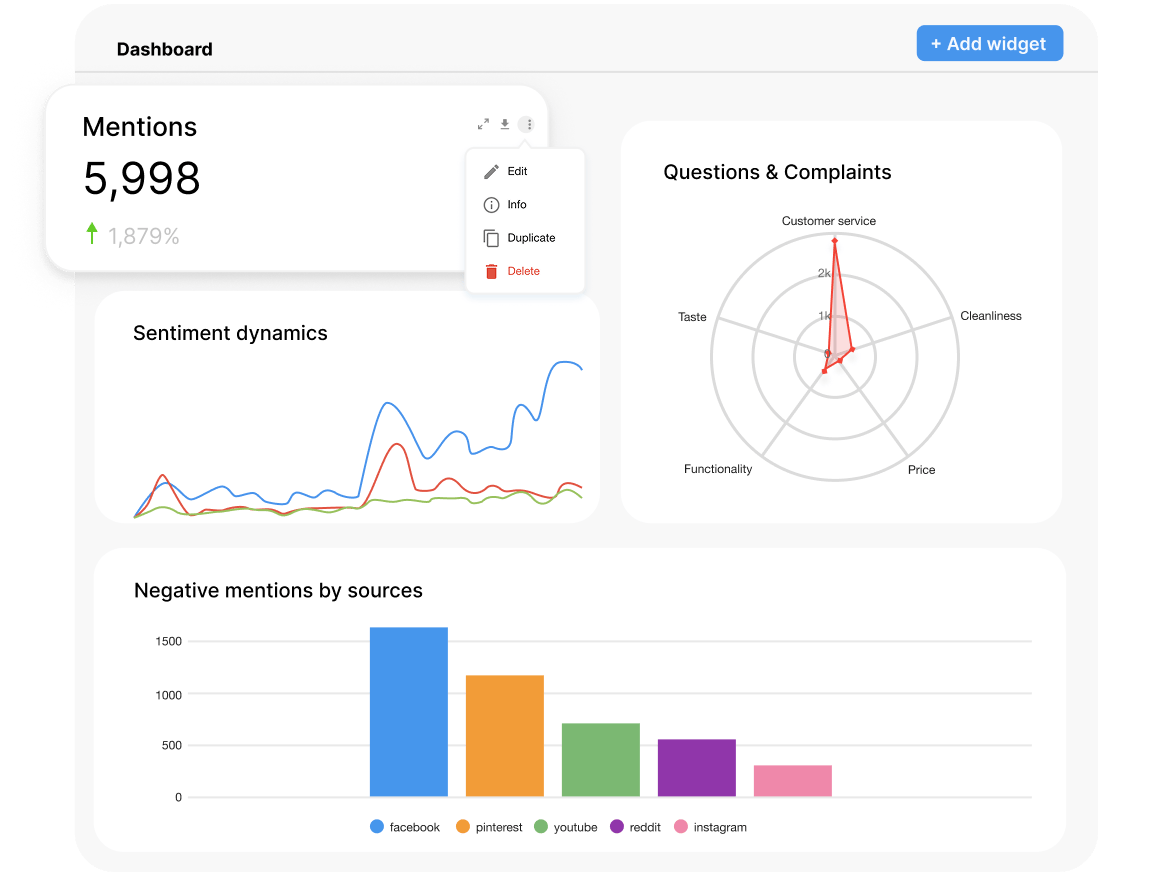Open the Mentions widget in expanded view

[482, 124]
